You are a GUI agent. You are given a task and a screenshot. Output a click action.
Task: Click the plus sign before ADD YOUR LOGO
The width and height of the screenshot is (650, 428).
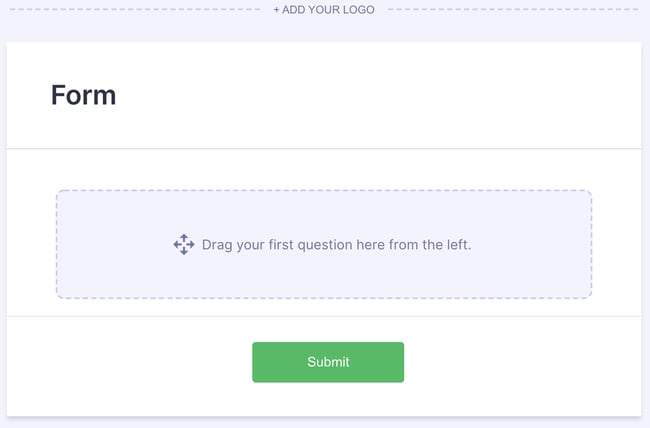tap(277, 10)
